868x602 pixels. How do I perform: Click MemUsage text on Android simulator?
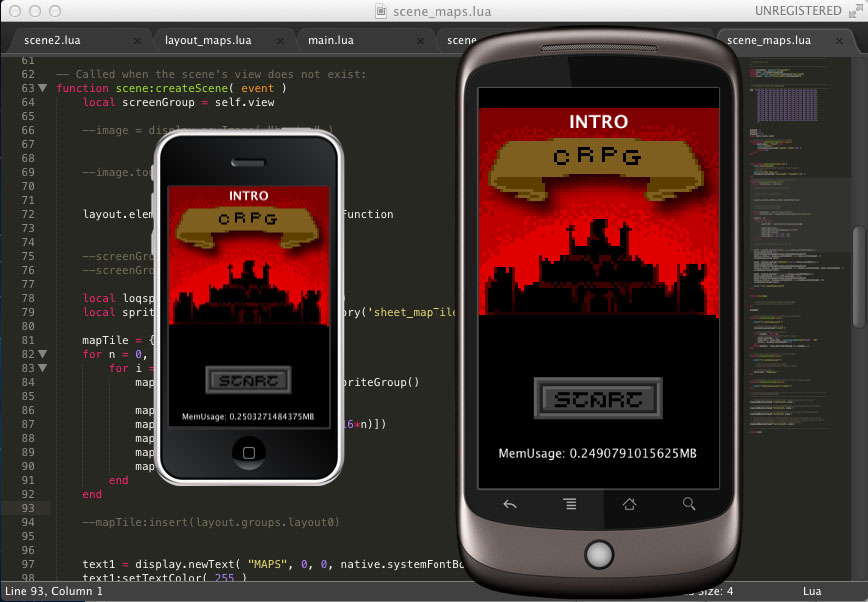(597, 454)
